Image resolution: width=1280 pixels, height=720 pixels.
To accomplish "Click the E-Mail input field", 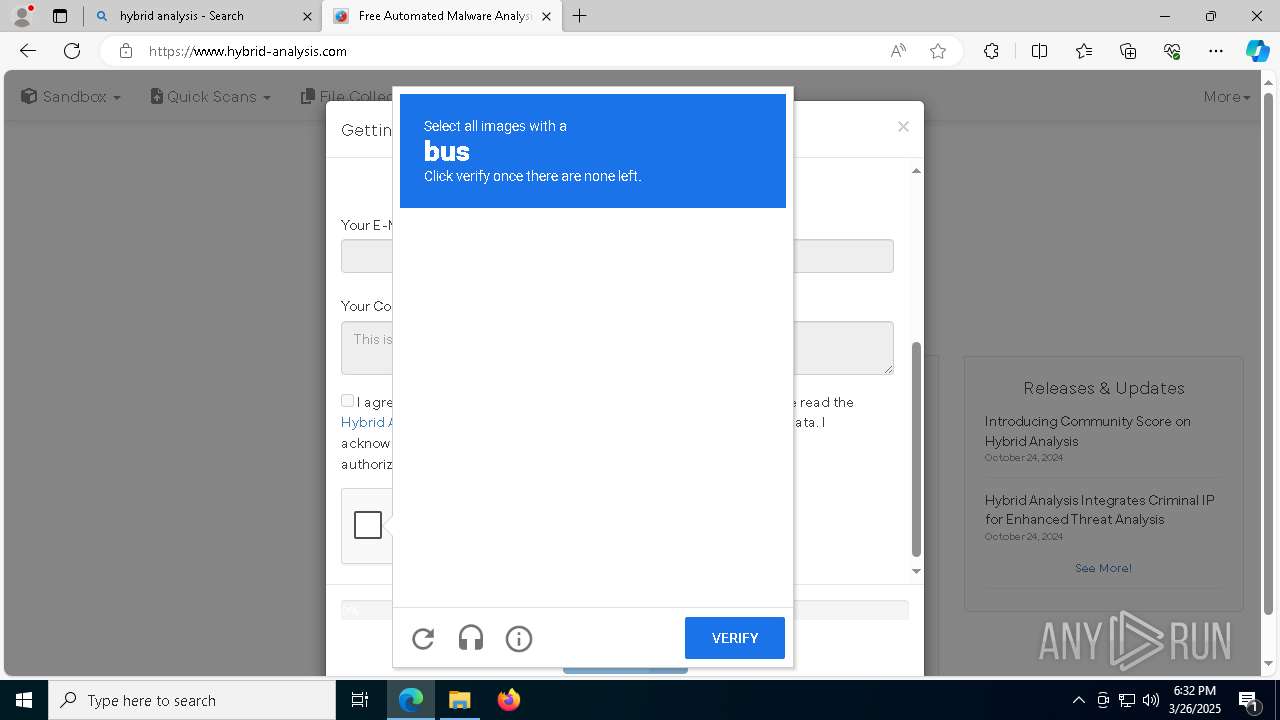I will 617,256.
